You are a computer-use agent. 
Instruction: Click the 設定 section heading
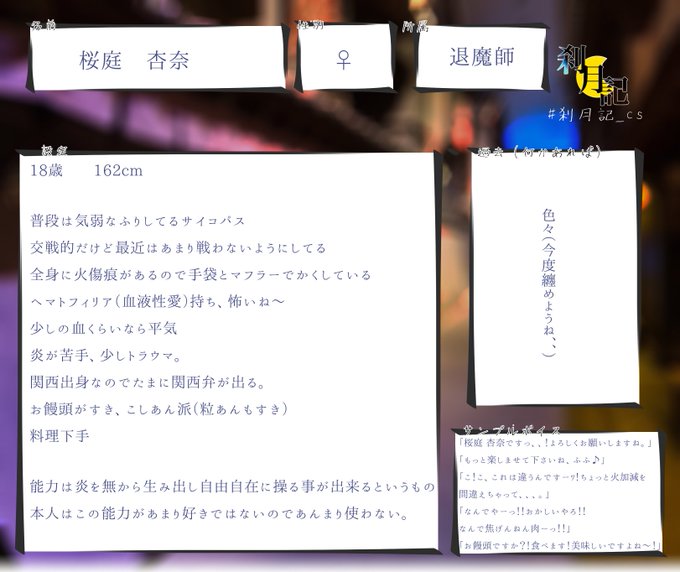[x=54, y=150]
